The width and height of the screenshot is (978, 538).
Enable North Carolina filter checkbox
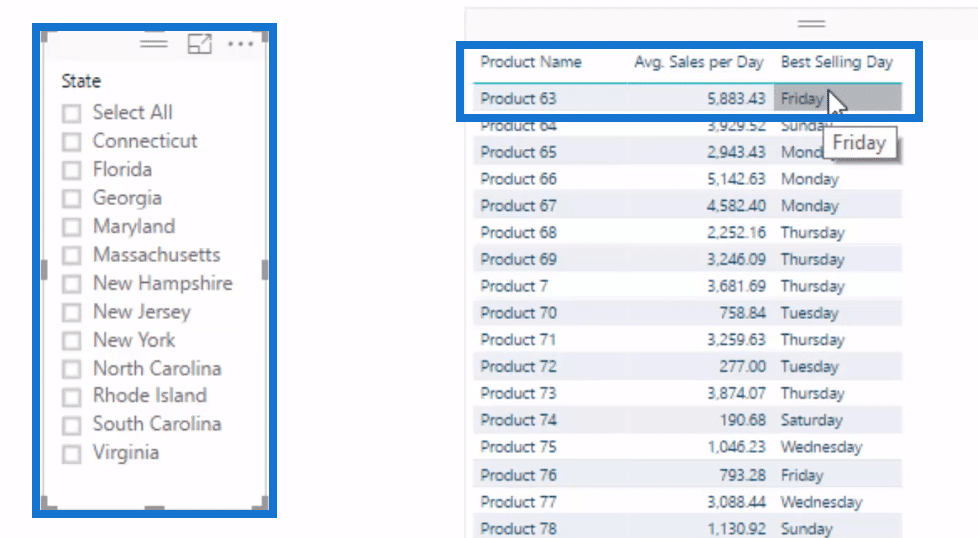tap(72, 369)
